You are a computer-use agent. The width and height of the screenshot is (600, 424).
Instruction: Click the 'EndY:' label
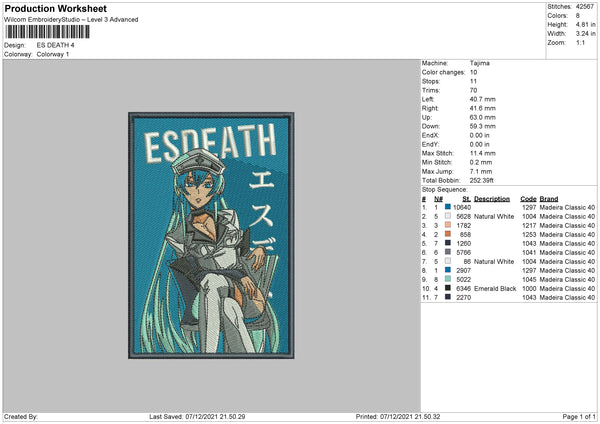(430, 144)
